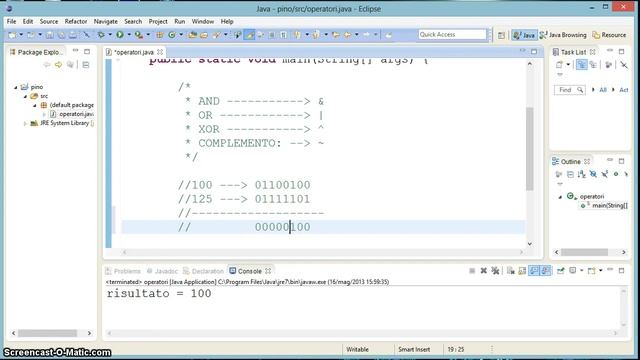Screen dimensions: 640x360
Task: Select operatori class in Outline
Action: 591,196
